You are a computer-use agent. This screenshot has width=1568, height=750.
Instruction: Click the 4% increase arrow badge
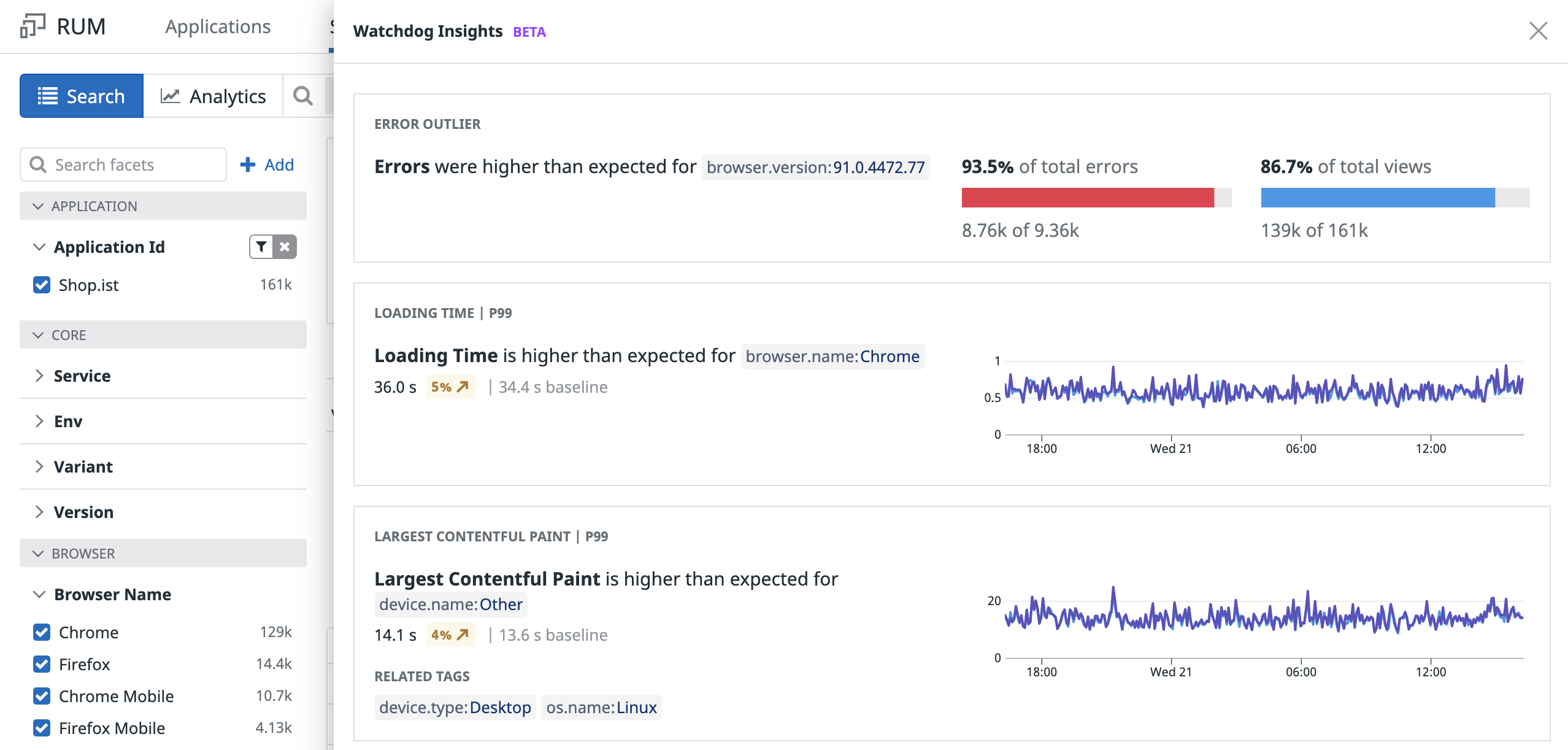click(451, 635)
